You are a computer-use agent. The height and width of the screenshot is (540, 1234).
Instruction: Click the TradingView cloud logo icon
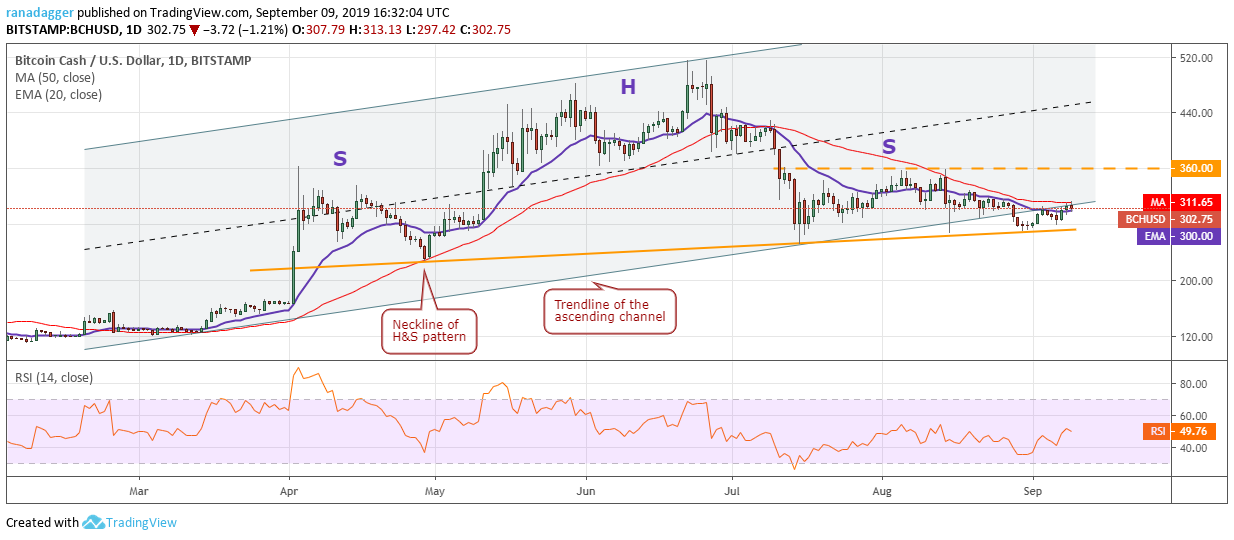[93, 522]
